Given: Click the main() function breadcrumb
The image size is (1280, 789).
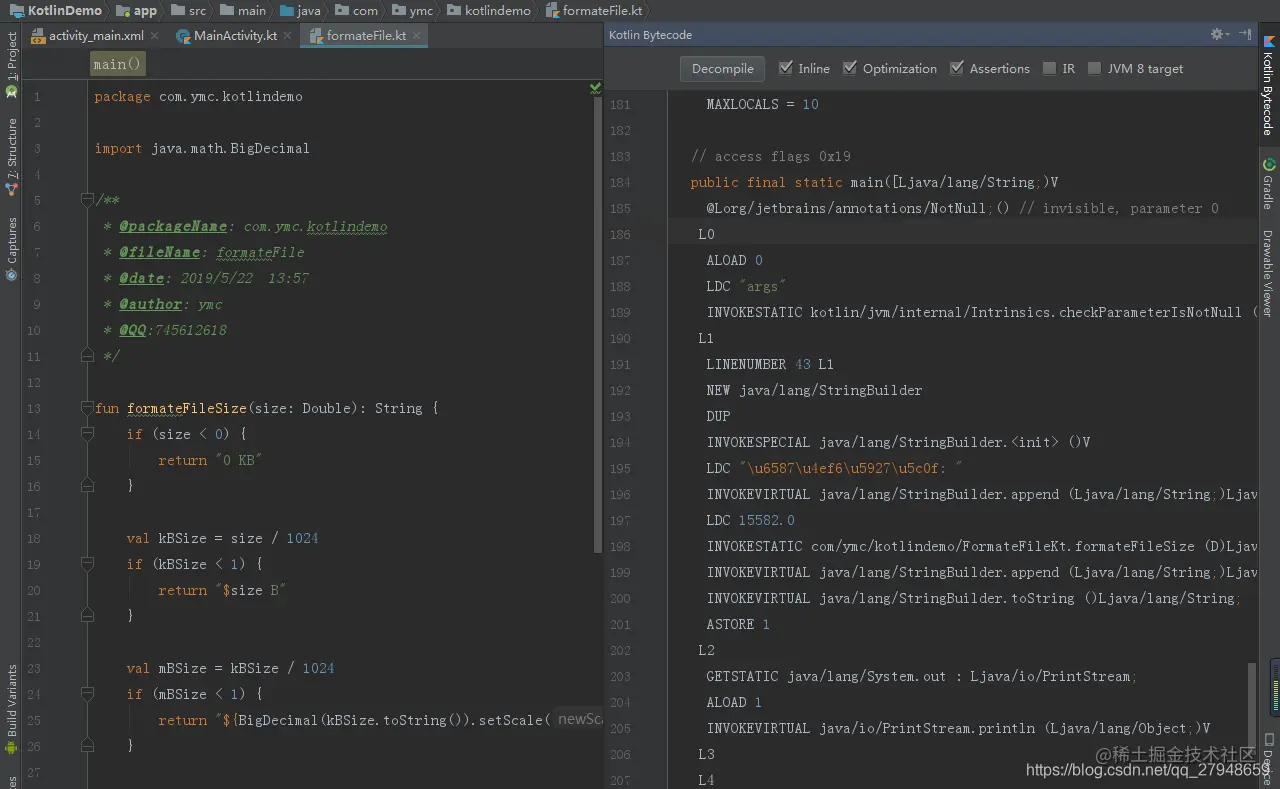Looking at the screenshot, I should pos(118,64).
